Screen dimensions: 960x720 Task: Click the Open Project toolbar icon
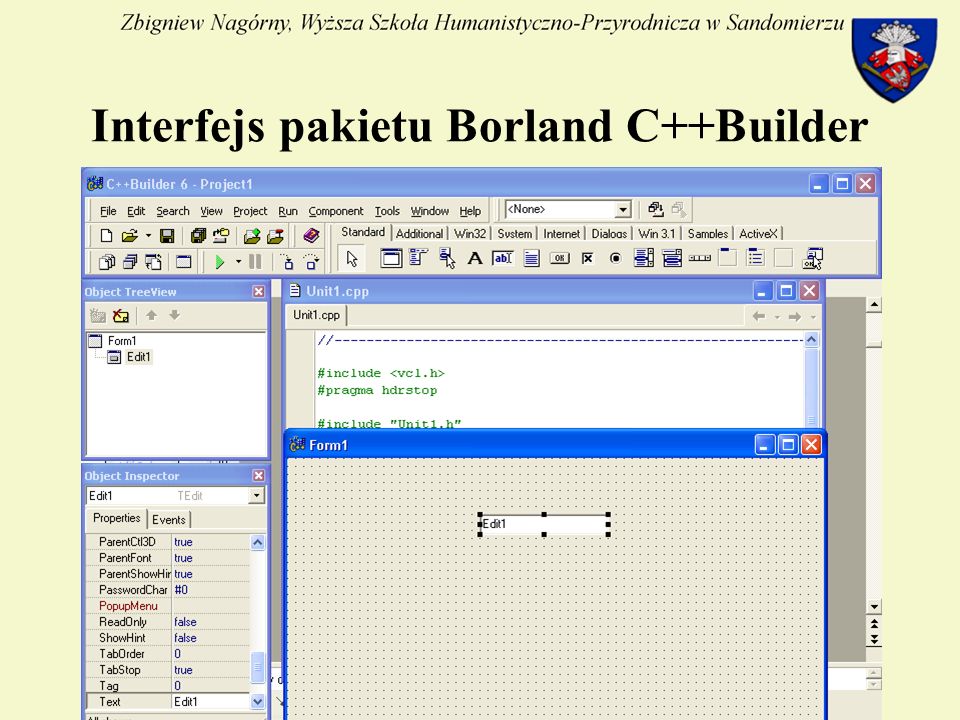(221, 236)
